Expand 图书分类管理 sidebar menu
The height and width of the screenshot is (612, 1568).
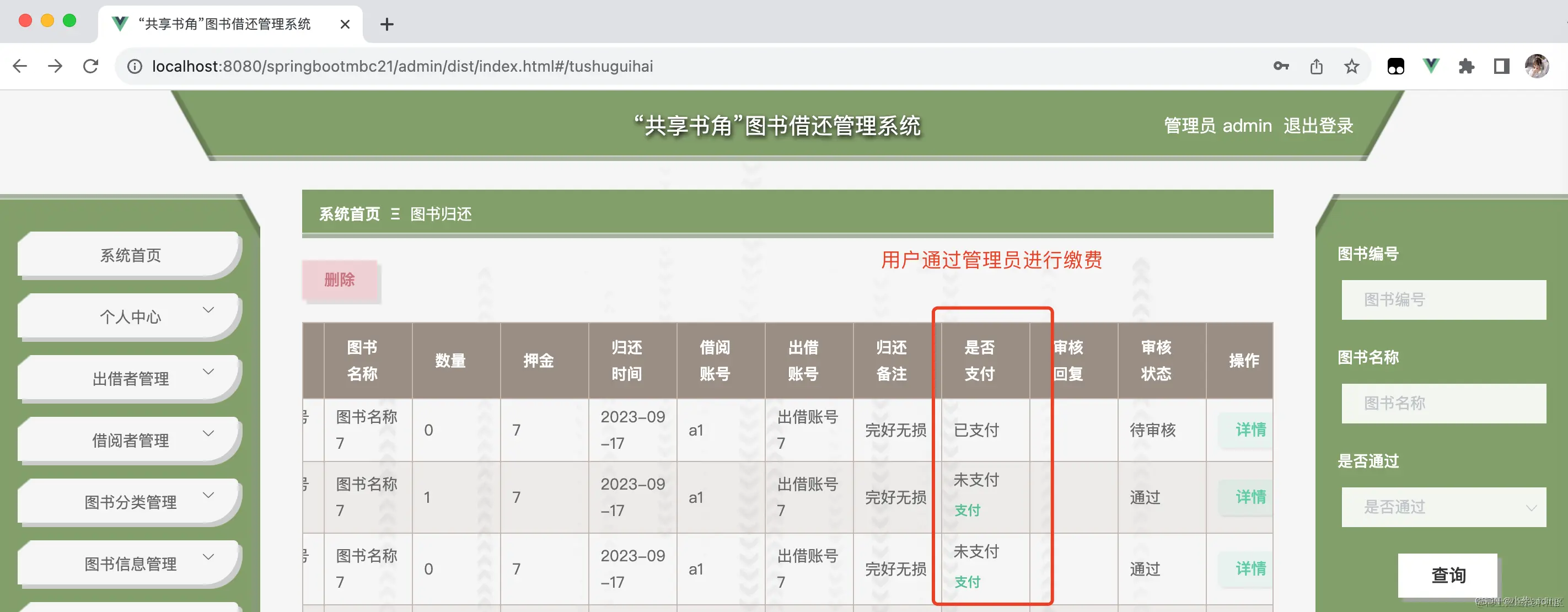point(130,502)
